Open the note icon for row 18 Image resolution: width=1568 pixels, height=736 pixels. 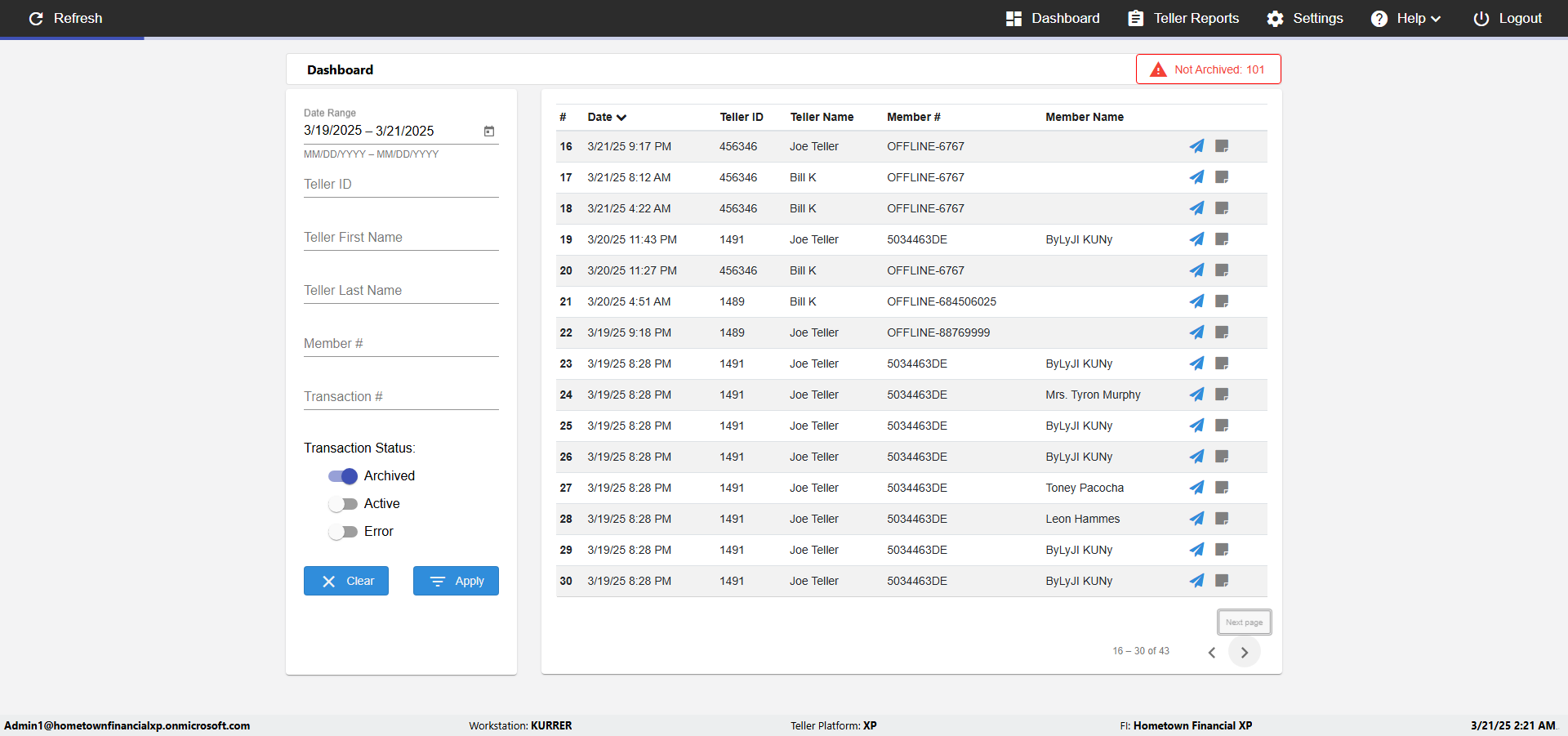pyautogui.click(x=1222, y=208)
